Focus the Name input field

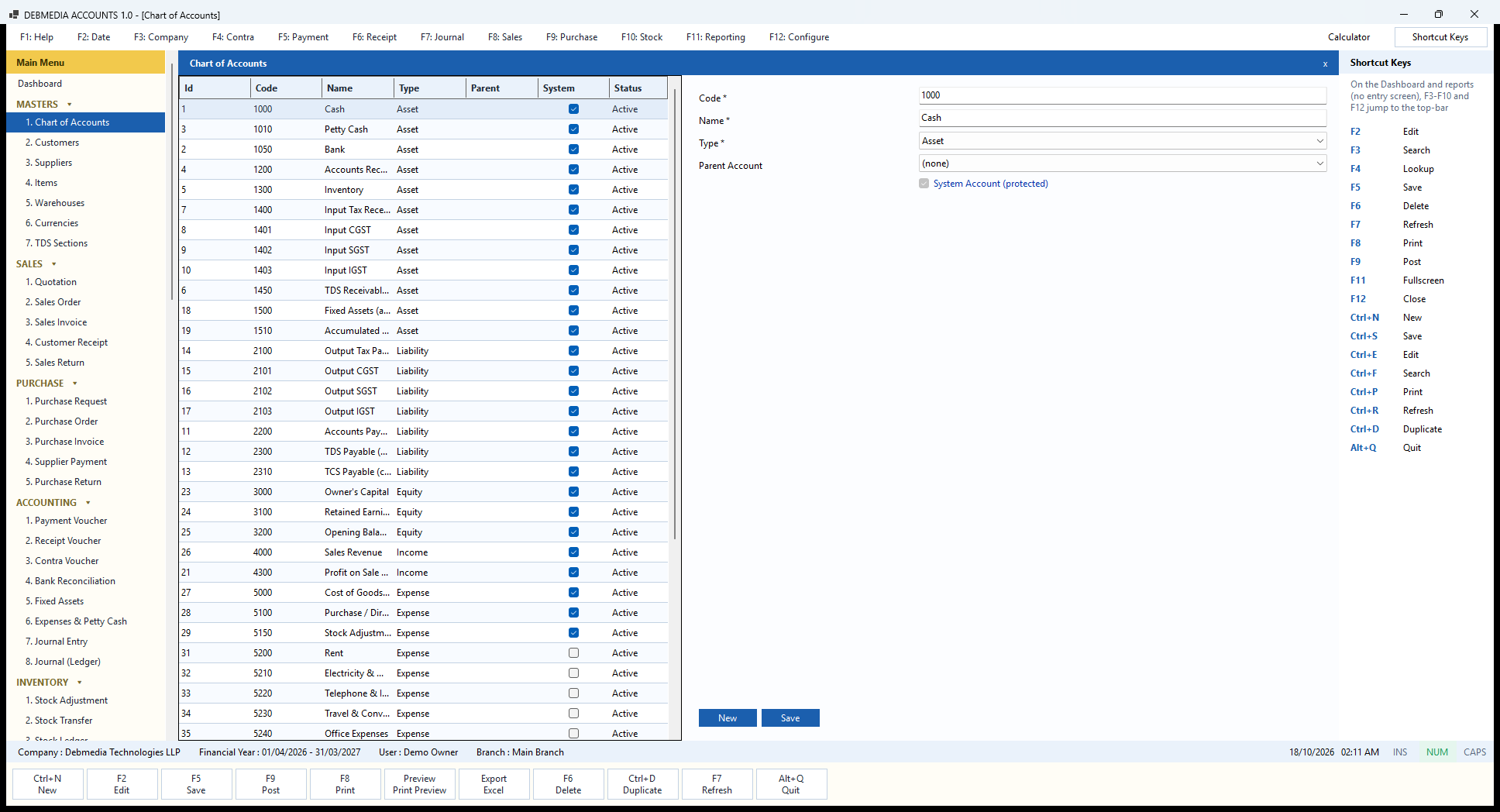(x=1123, y=118)
